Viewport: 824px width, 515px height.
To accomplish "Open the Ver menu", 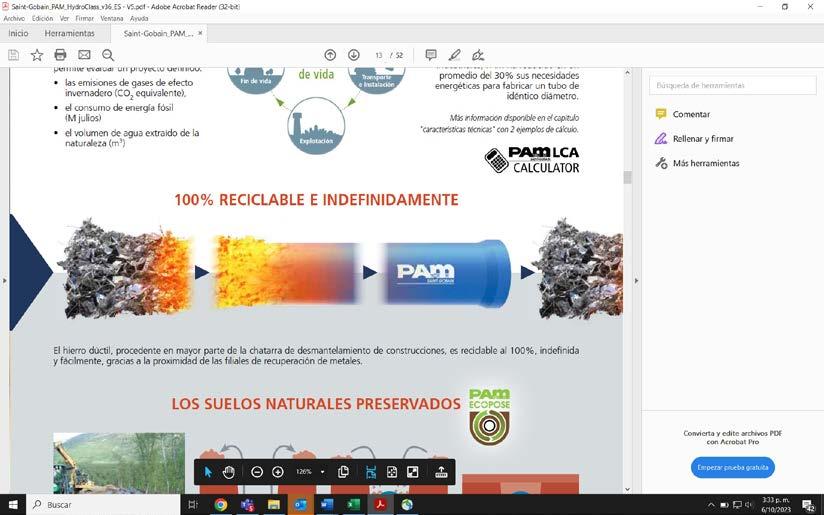I will coord(64,18).
